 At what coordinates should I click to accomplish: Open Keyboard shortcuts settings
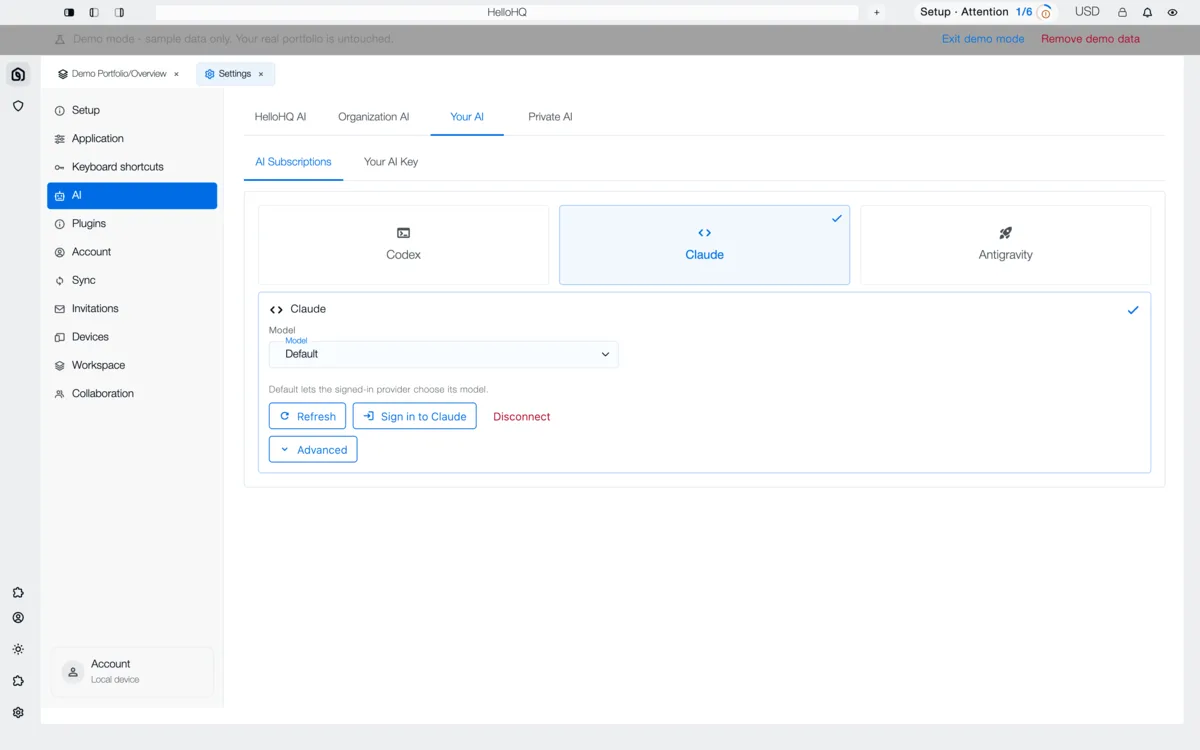click(x=132, y=167)
